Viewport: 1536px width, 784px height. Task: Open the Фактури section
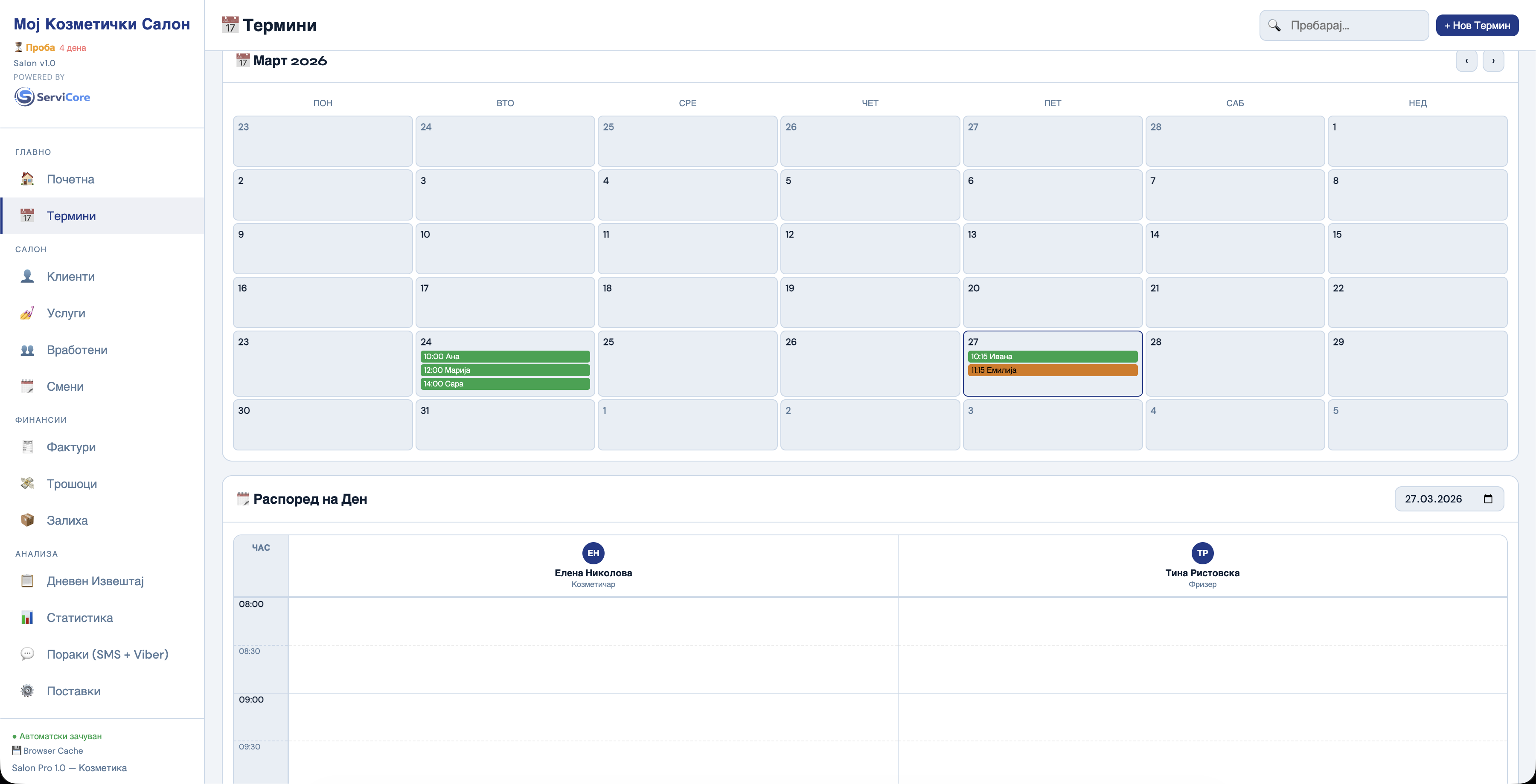[102, 447]
